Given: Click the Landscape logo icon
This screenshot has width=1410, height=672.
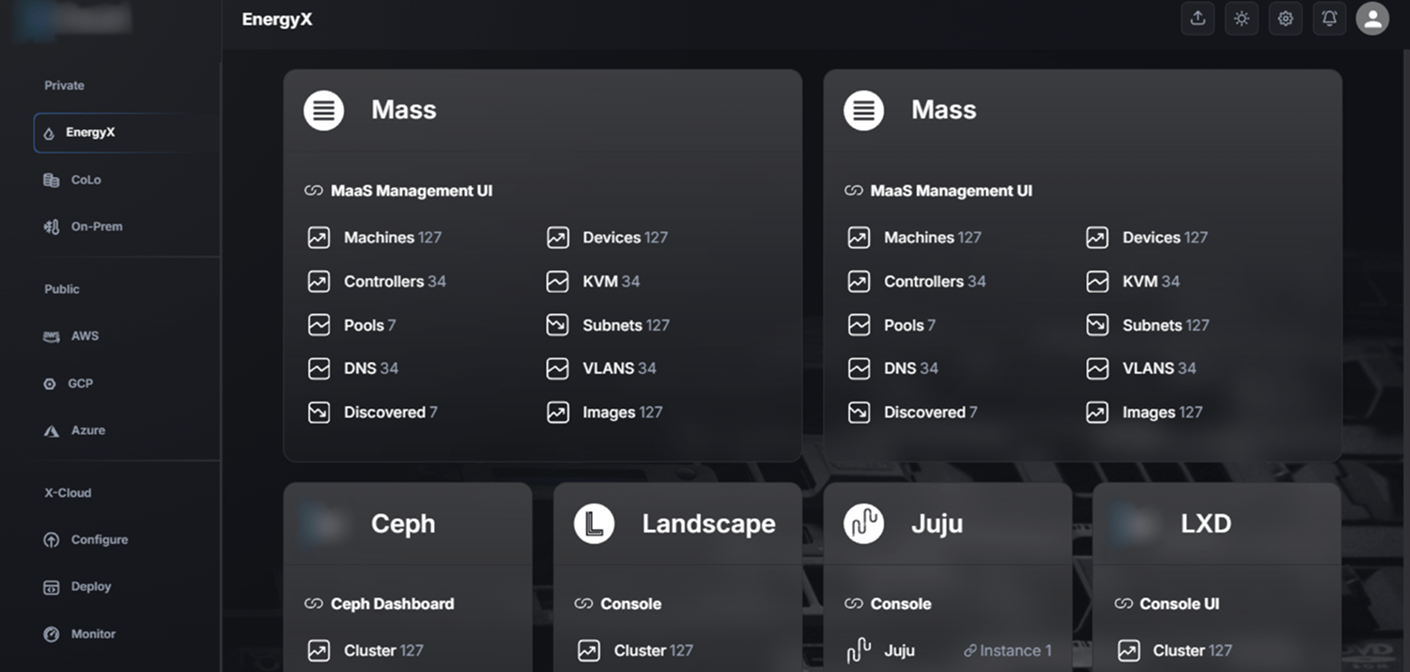Looking at the screenshot, I should pyautogui.click(x=594, y=524).
